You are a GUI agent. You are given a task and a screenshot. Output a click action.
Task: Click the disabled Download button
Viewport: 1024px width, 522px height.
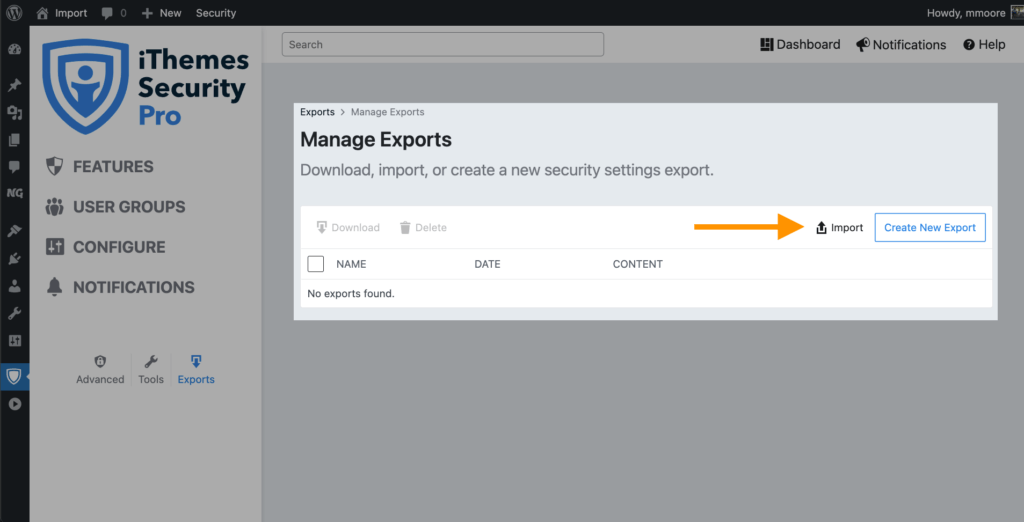348,227
